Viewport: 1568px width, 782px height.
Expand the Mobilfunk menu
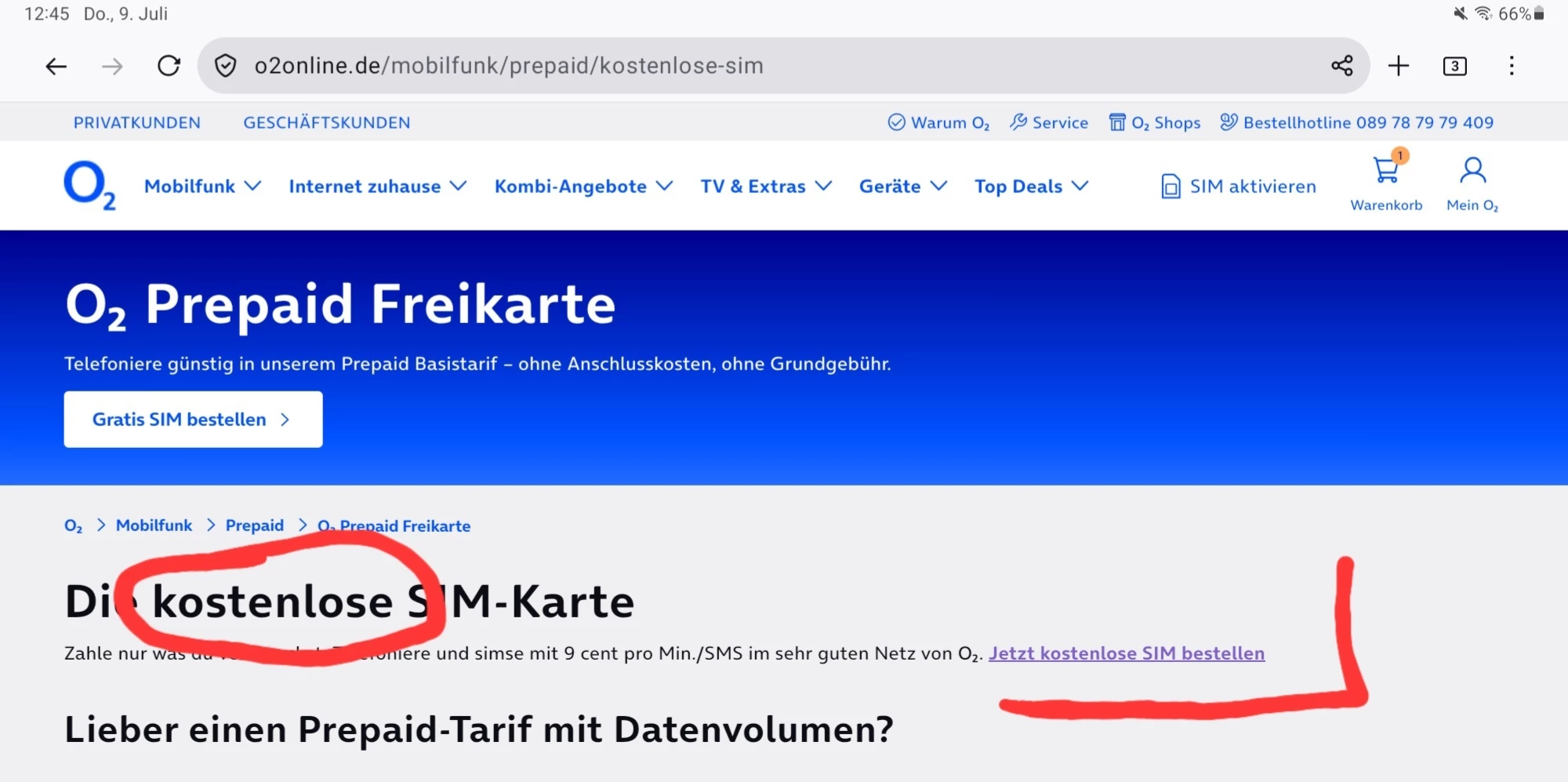202,186
